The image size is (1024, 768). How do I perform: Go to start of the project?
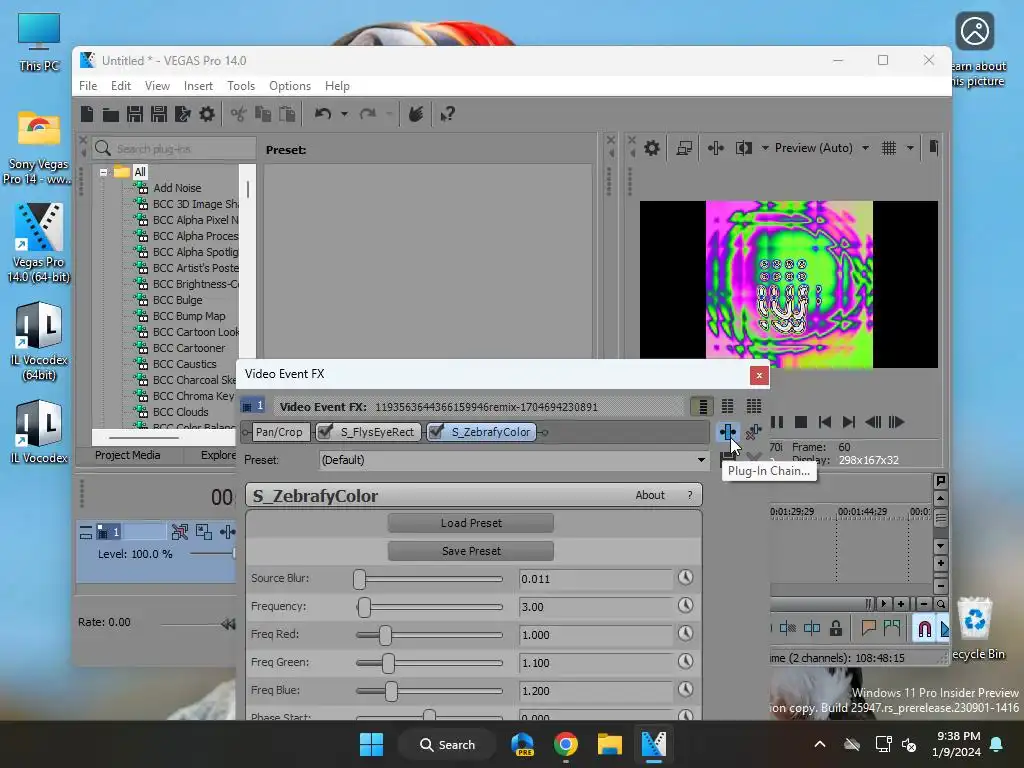tap(825, 423)
